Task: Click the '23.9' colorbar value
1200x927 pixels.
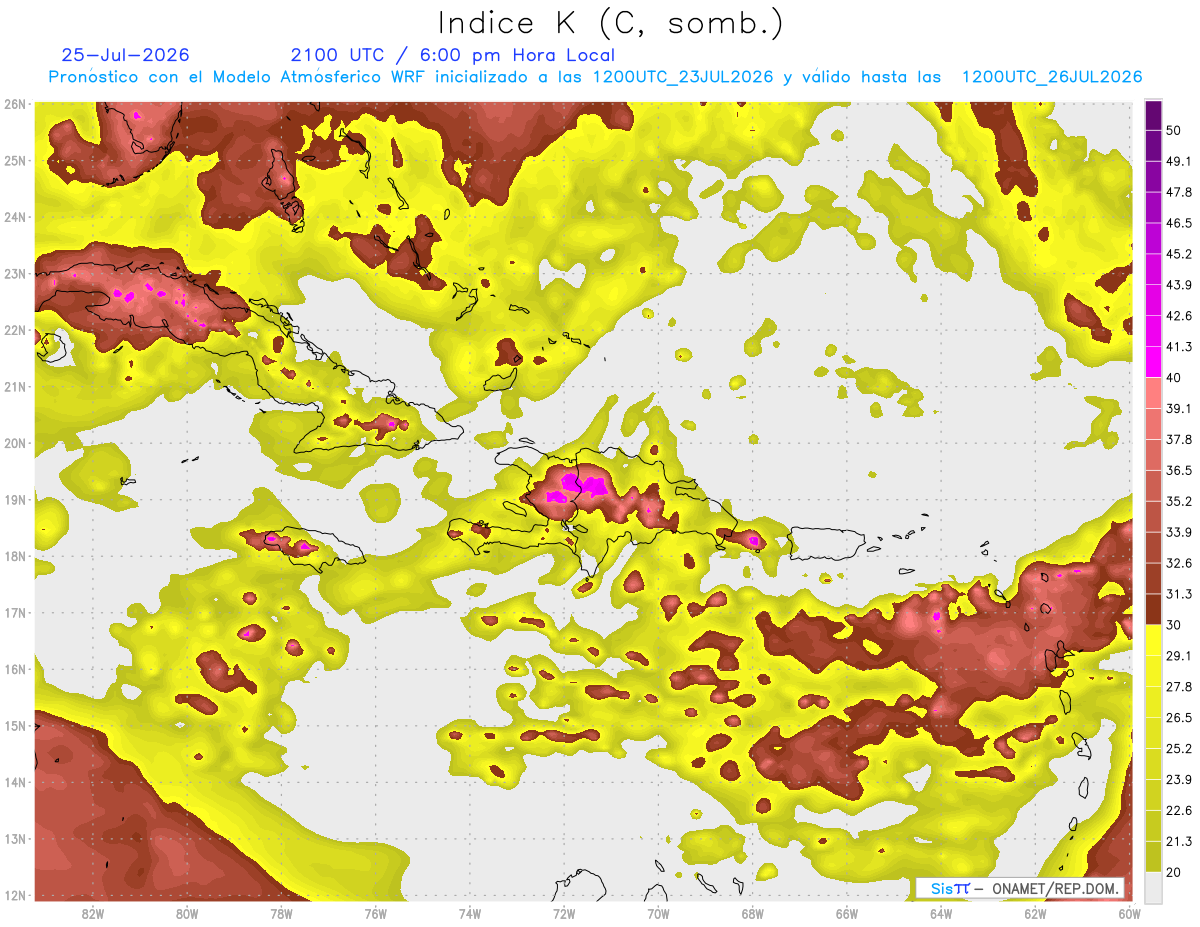Action: coord(1179,779)
